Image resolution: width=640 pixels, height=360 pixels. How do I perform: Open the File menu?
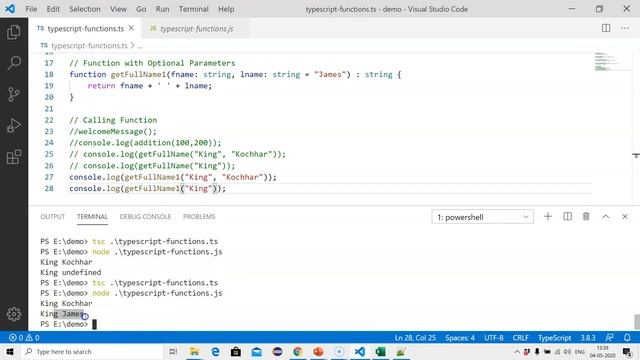coord(31,9)
